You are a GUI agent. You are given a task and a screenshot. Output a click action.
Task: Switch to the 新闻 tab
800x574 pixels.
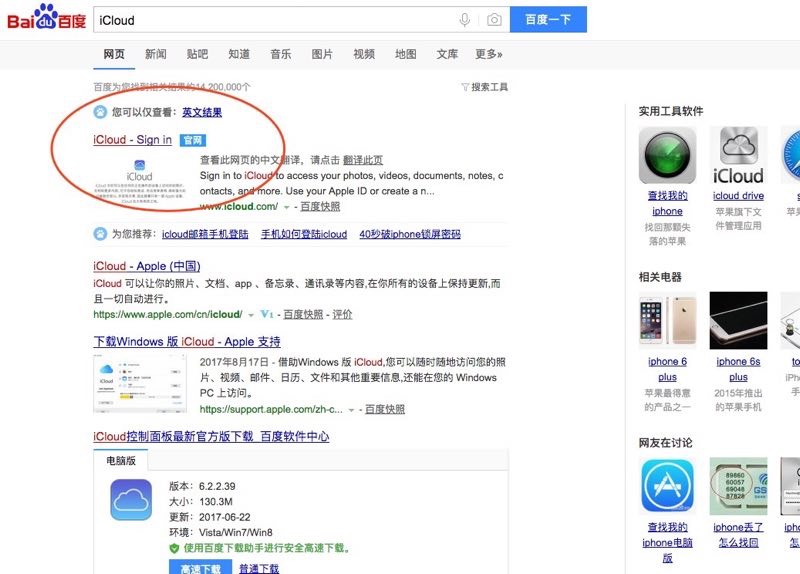(x=156, y=54)
